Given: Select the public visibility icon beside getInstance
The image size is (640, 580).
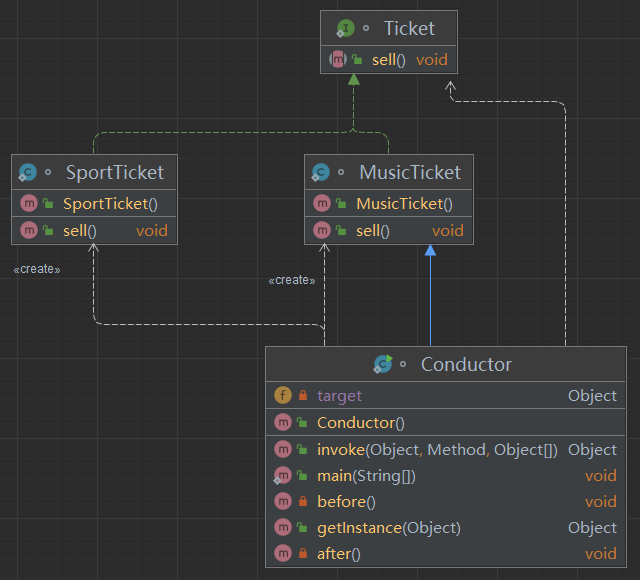Looking at the screenshot, I should coord(302,527).
